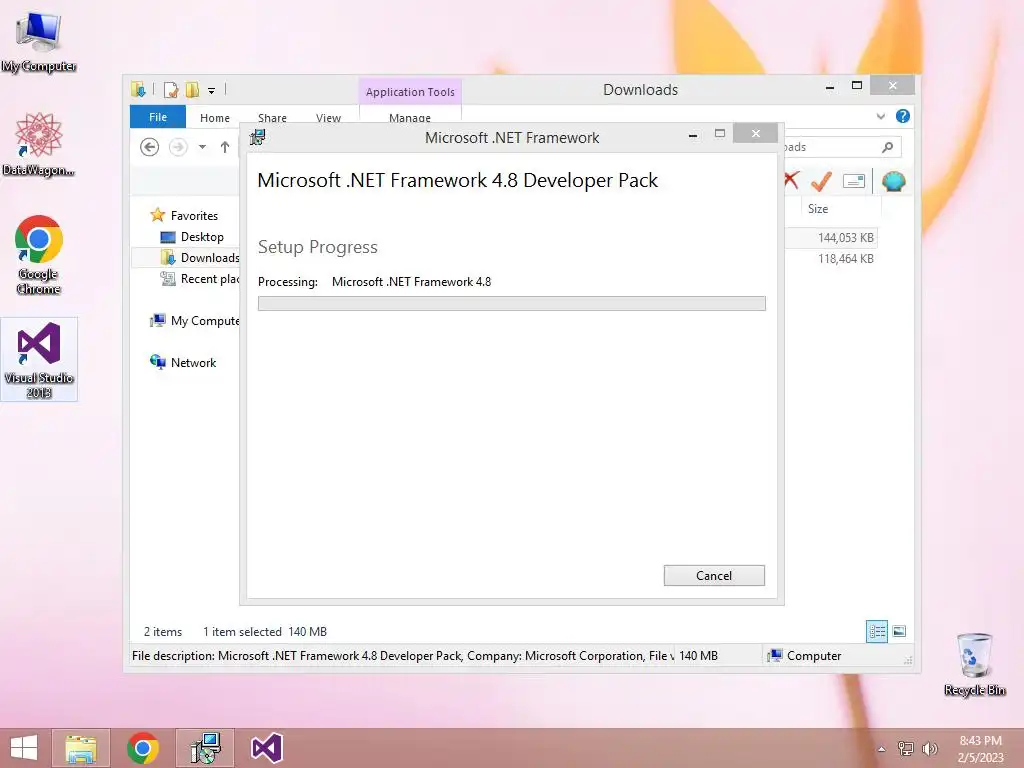Select the Application Tools contextual tab

coord(410,92)
